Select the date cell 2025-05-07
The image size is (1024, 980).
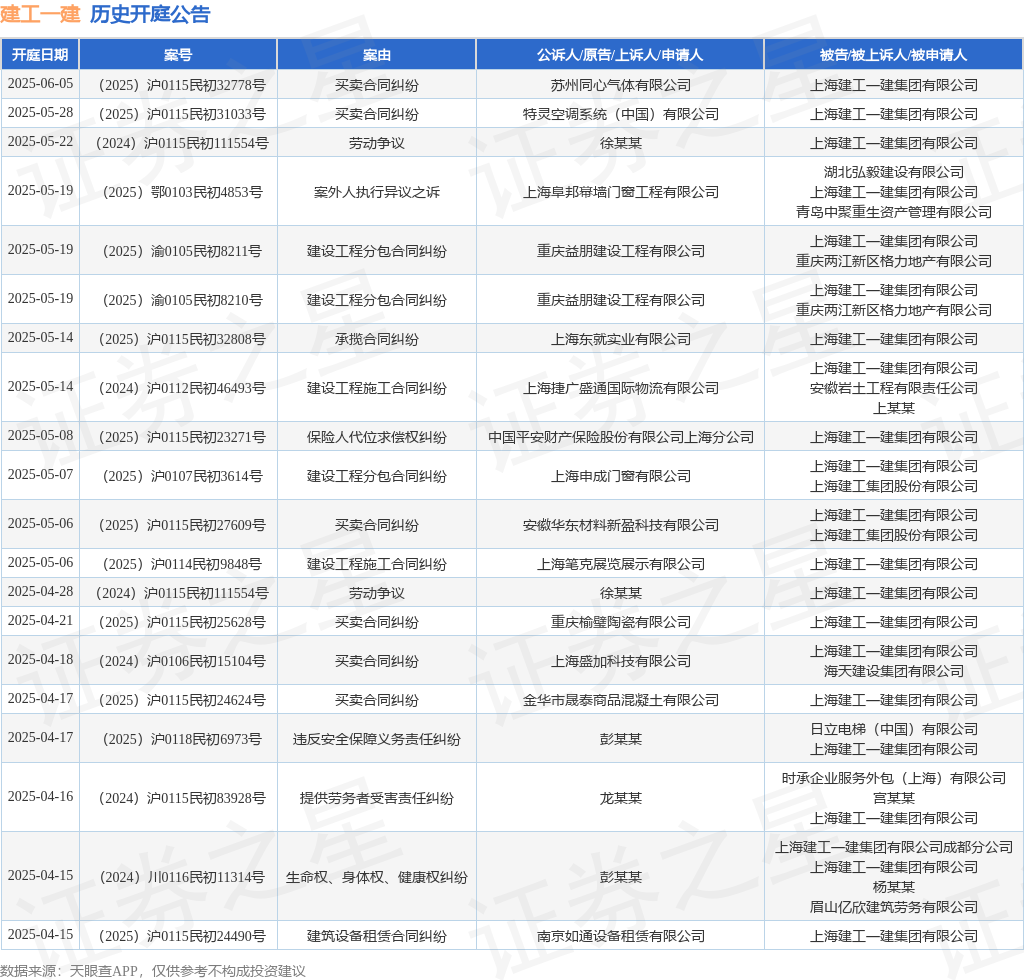click(40, 475)
